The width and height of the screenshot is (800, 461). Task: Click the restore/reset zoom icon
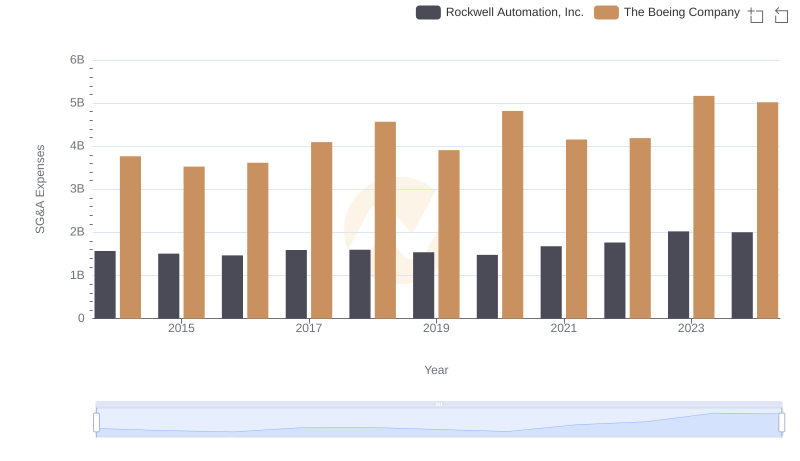click(781, 15)
